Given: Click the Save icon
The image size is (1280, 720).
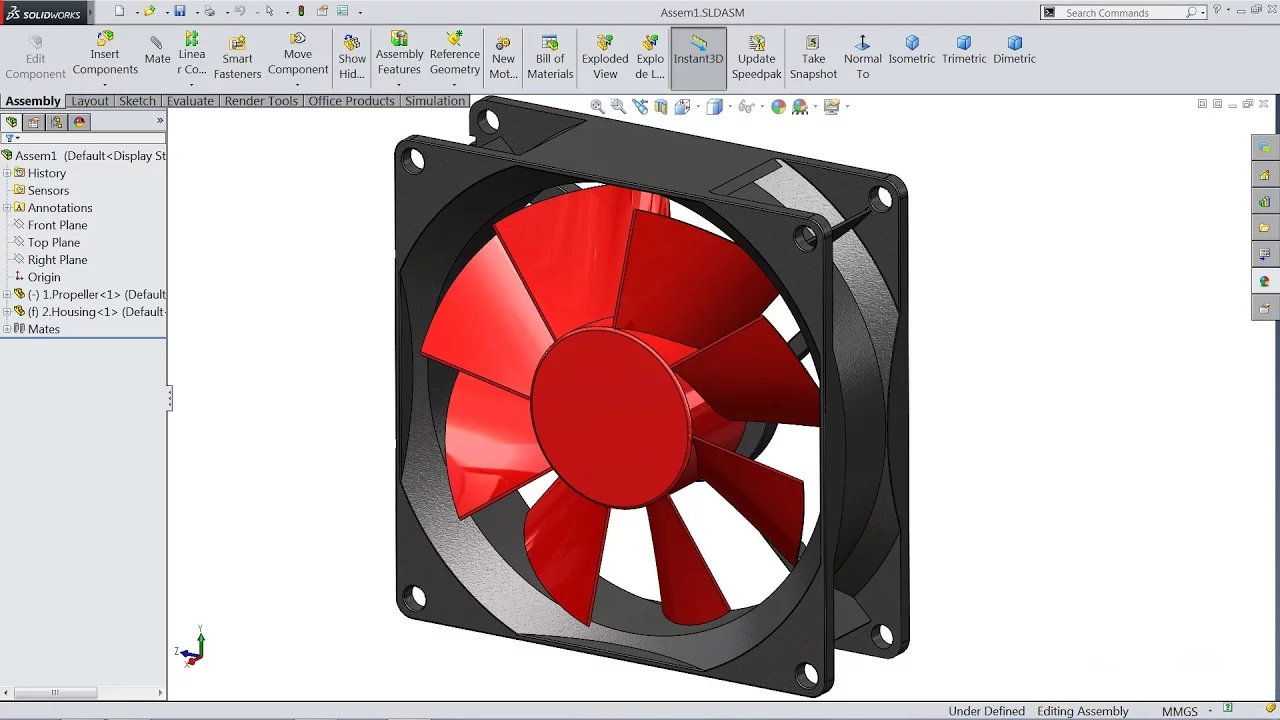Looking at the screenshot, I should pyautogui.click(x=180, y=11).
